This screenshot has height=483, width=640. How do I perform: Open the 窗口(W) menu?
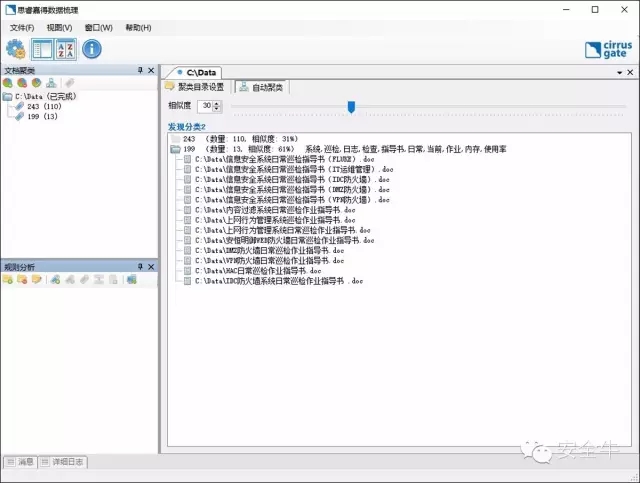[98, 27]
